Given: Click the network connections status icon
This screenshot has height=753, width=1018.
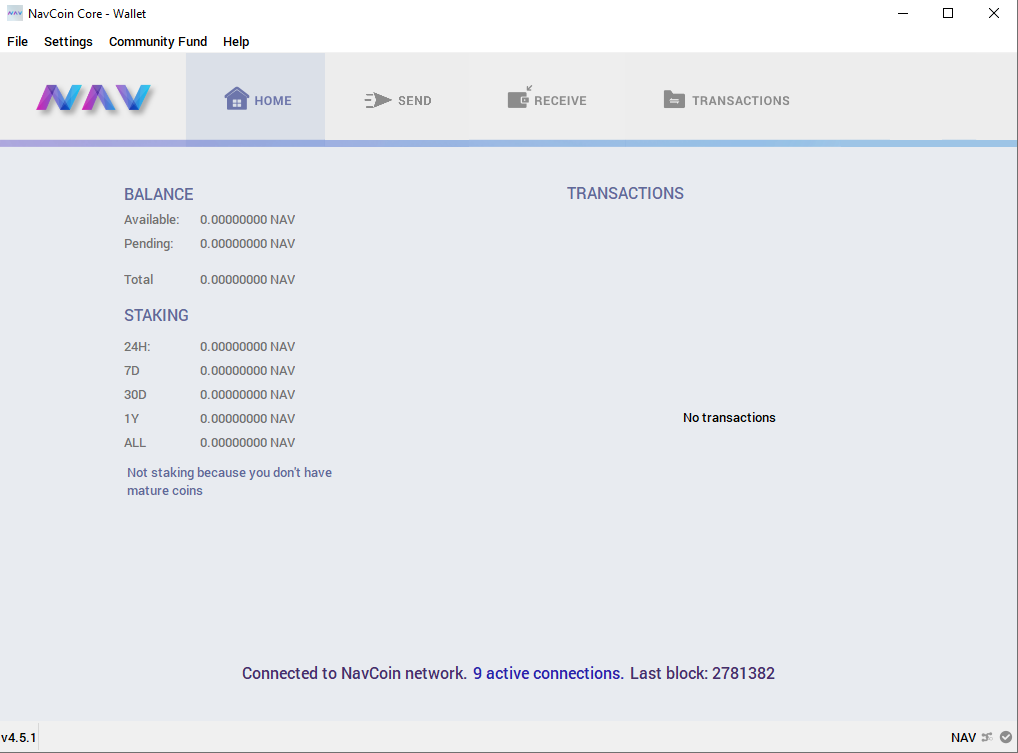Looking at the screenshot, I should tap(987, 737).
